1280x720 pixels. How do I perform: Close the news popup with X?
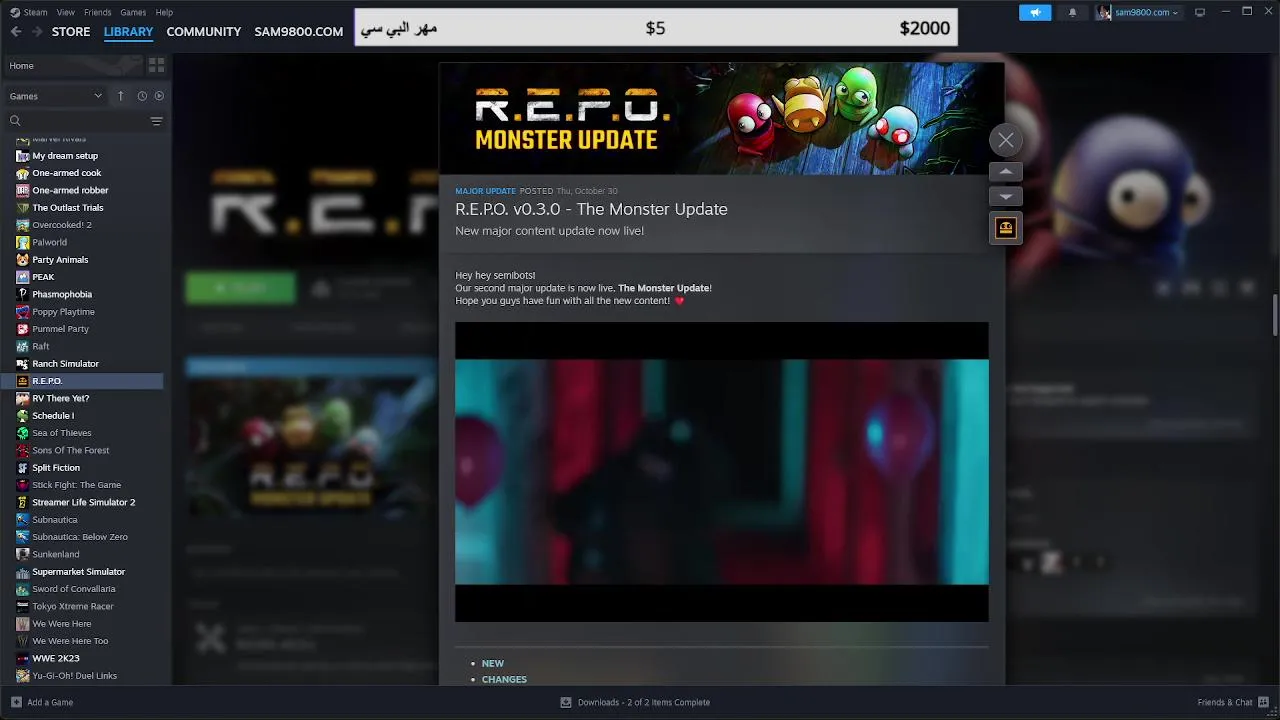pos(1006,140)
